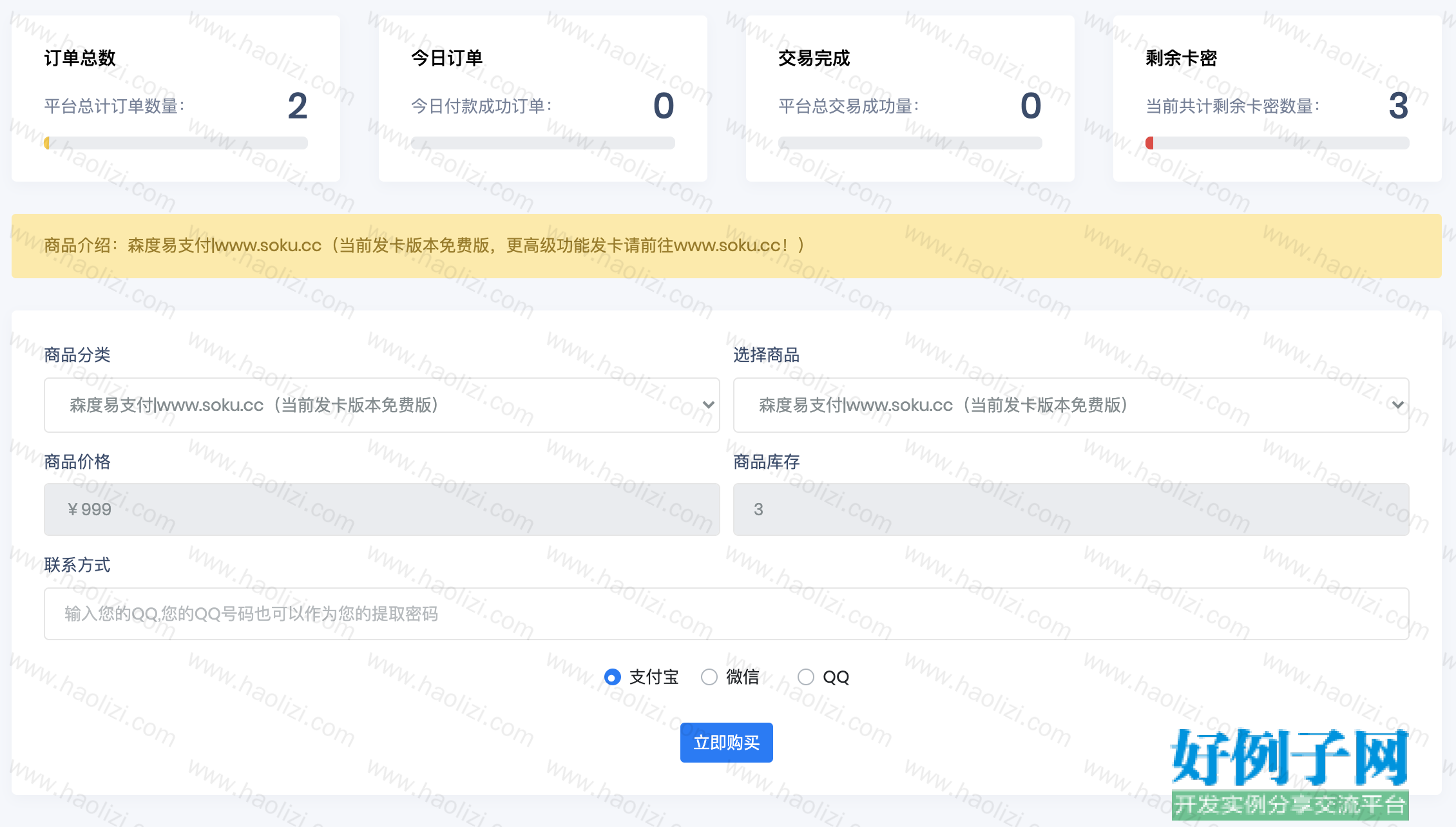Viewport: 1456px width, 827px height.
Task: Click the 平台总计订单数量 label
Action: coord(115,106)
